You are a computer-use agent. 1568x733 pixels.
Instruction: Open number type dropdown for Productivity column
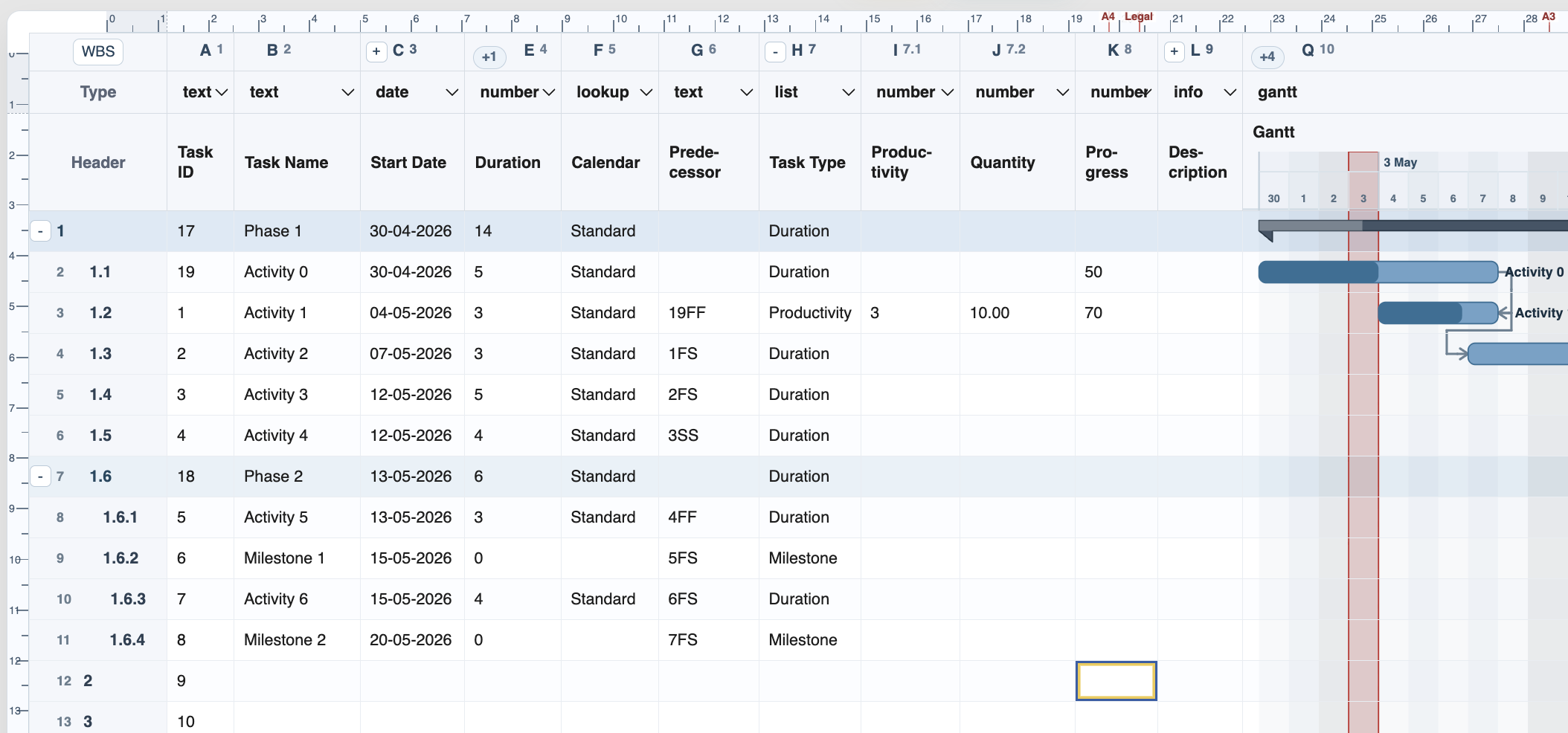coord(948,92)
